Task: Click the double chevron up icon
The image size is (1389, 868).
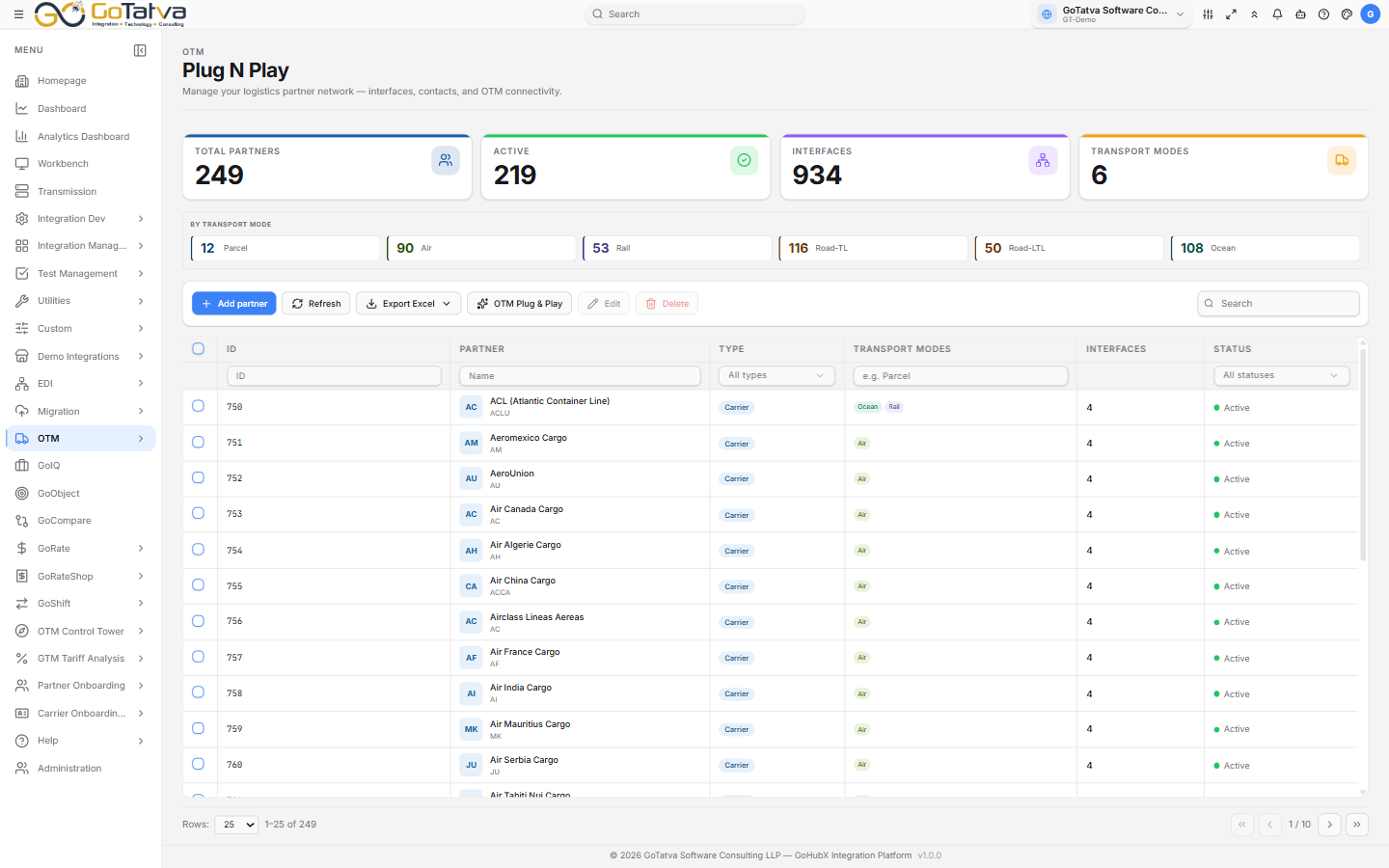Action: click(x=1254, y=14)
